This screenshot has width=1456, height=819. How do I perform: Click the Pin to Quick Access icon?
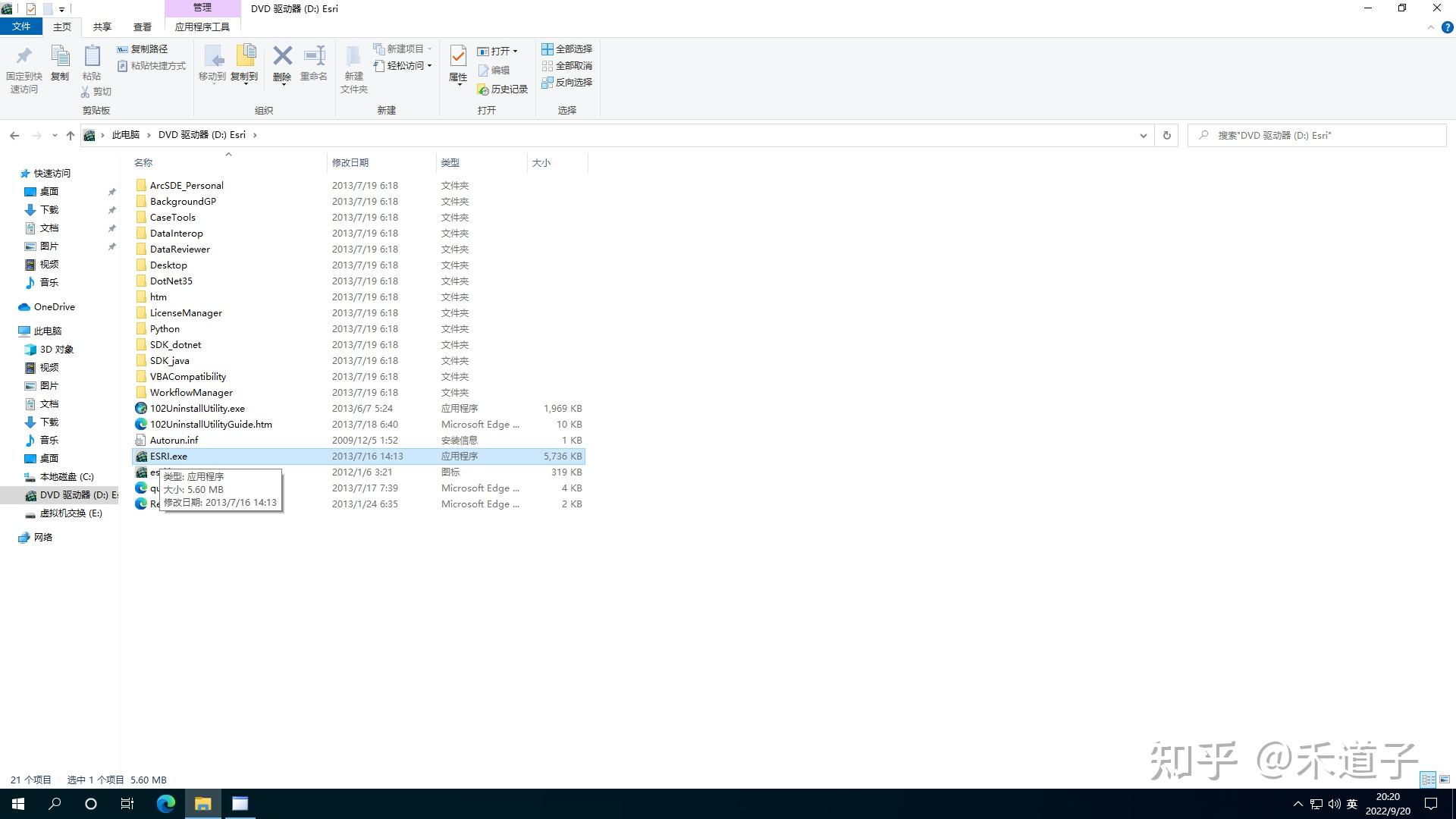24,56
